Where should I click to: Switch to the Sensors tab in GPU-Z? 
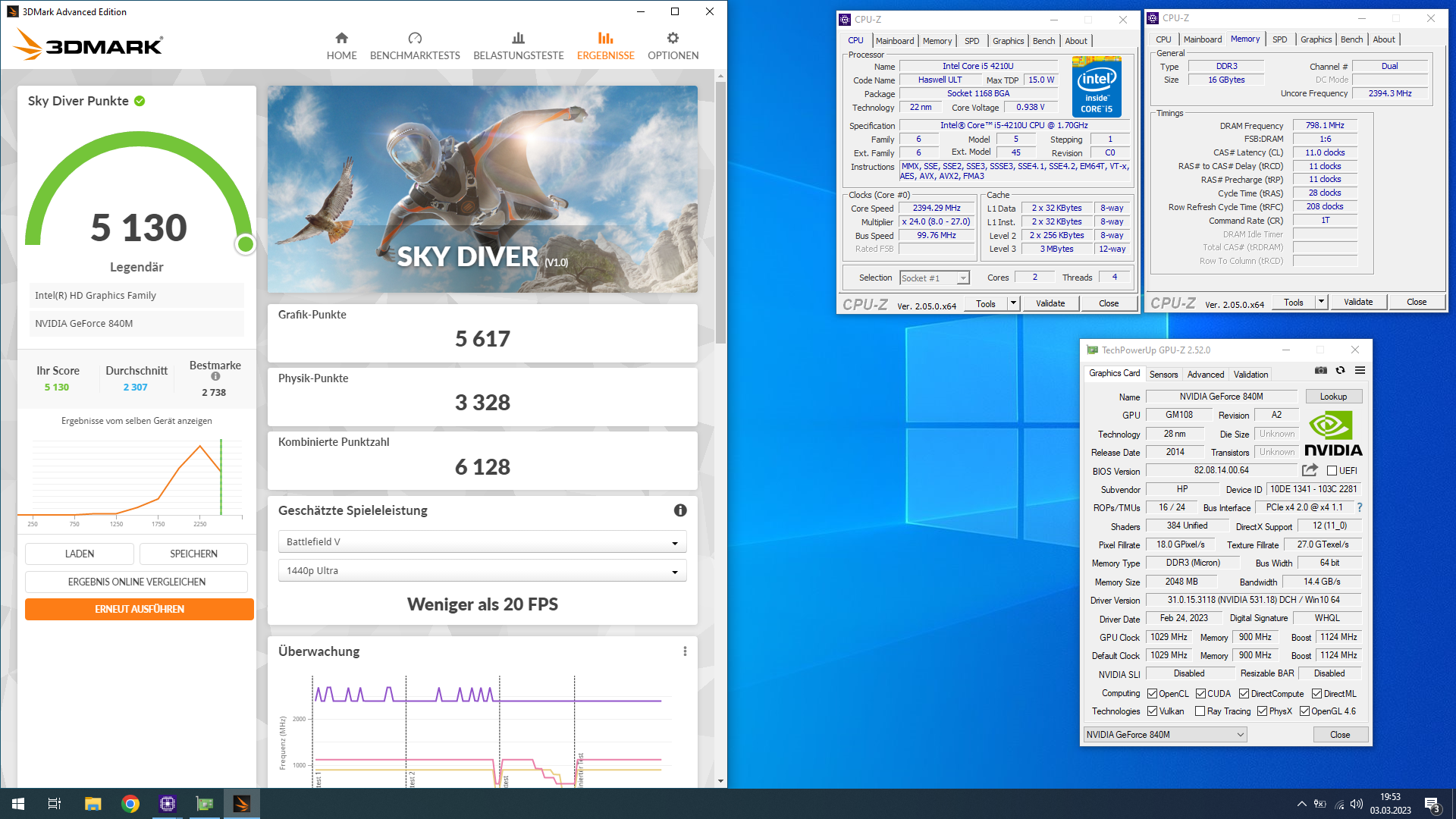click(x=1163, y=375)
